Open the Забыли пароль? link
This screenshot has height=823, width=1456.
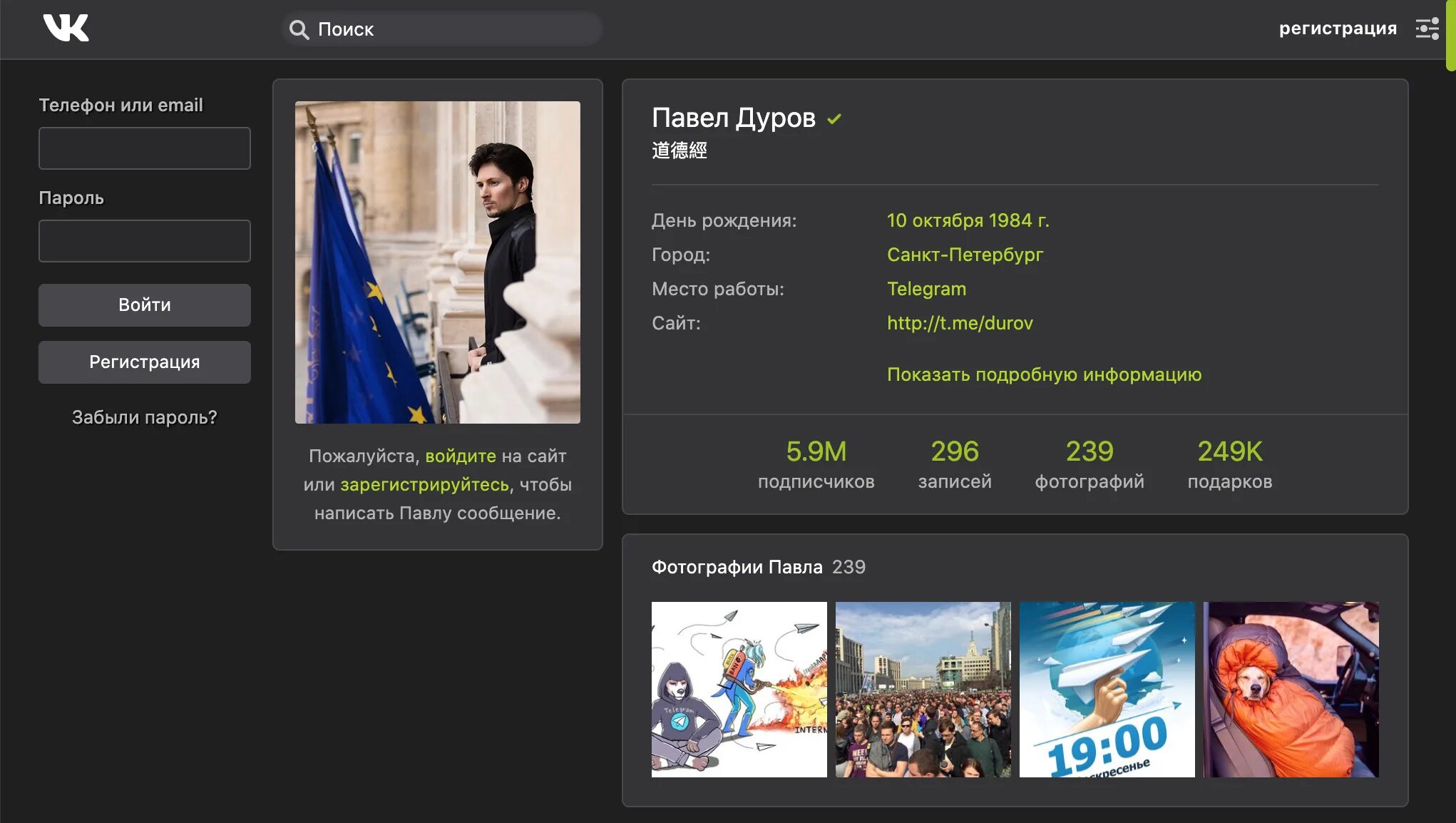[145, 417]
